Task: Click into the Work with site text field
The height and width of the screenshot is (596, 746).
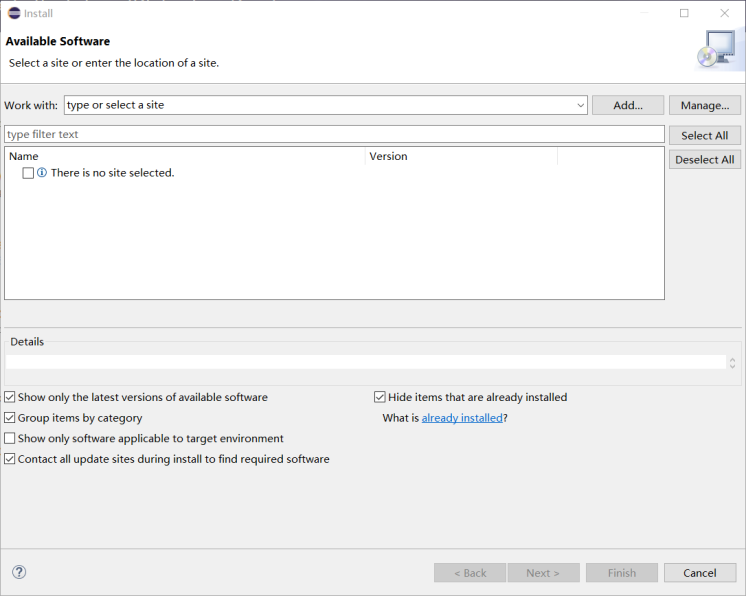Action: 320,105
